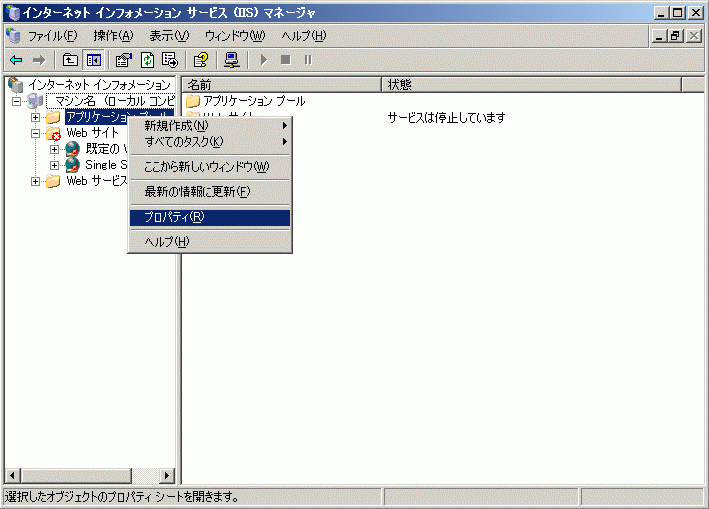709x509 pixels.
Task: Select the Web サイト tree item label
Action: tap(93, 133)
